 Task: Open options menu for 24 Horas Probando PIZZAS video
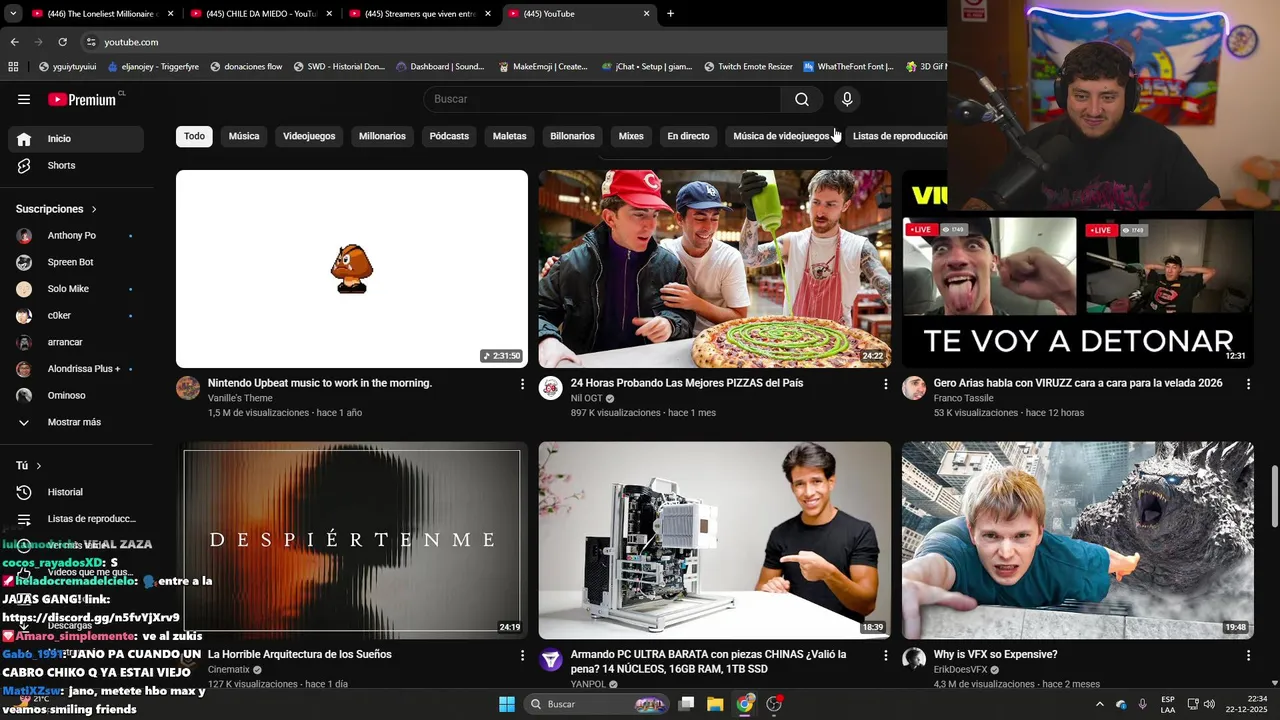click(885, 384)
